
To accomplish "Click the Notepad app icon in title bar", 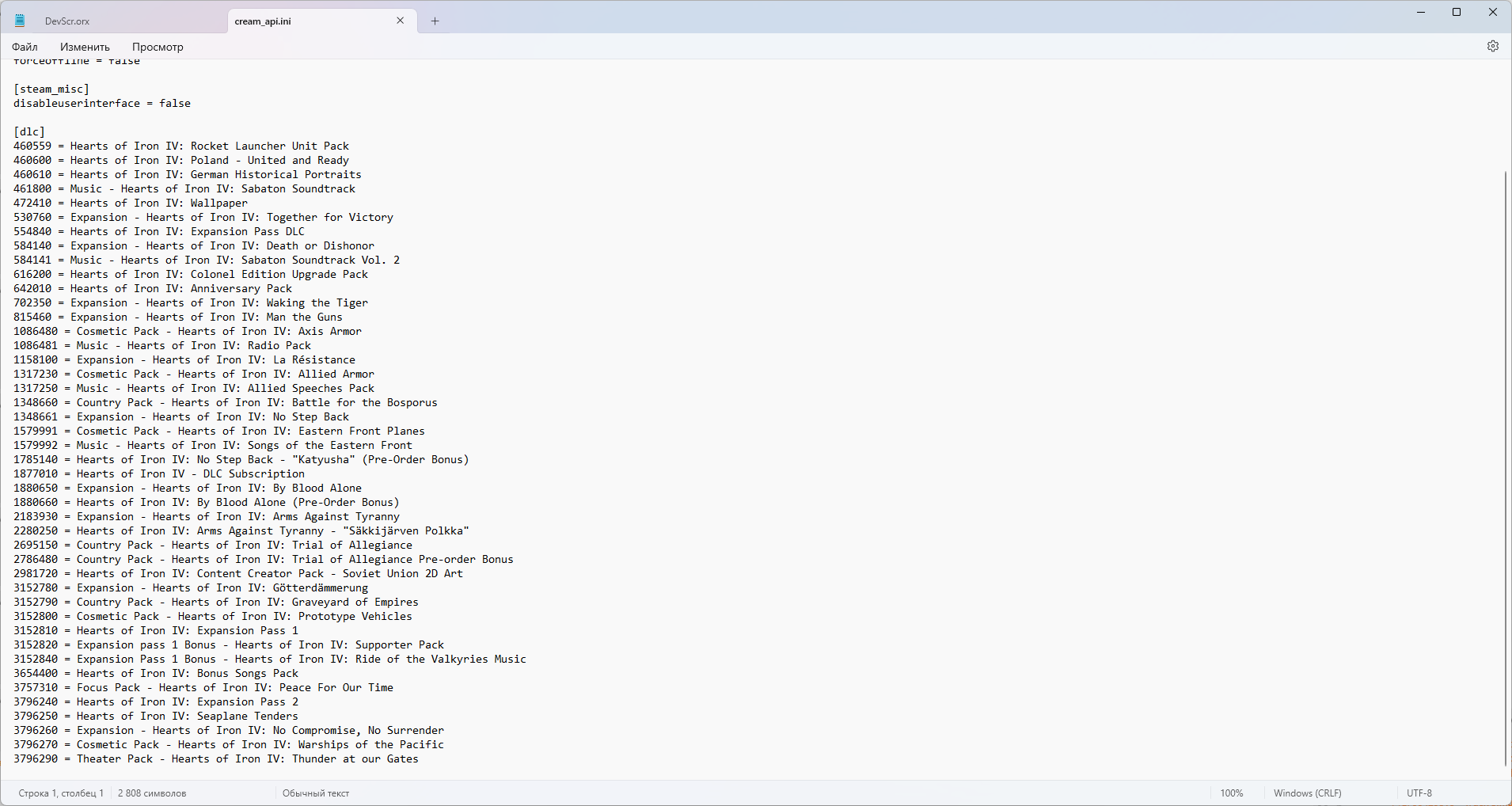I will pos(21,21).
